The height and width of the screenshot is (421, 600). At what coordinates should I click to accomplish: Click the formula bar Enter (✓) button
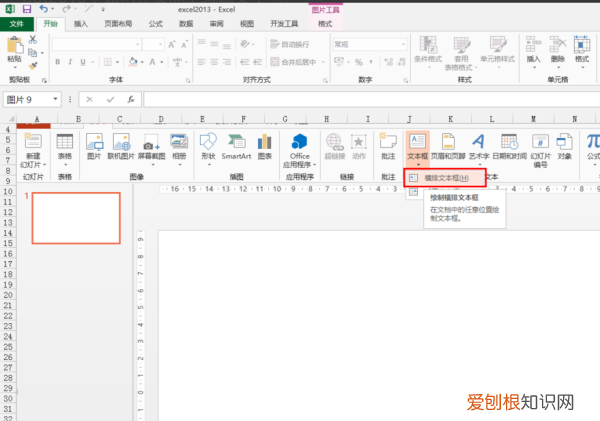[111, 100]
